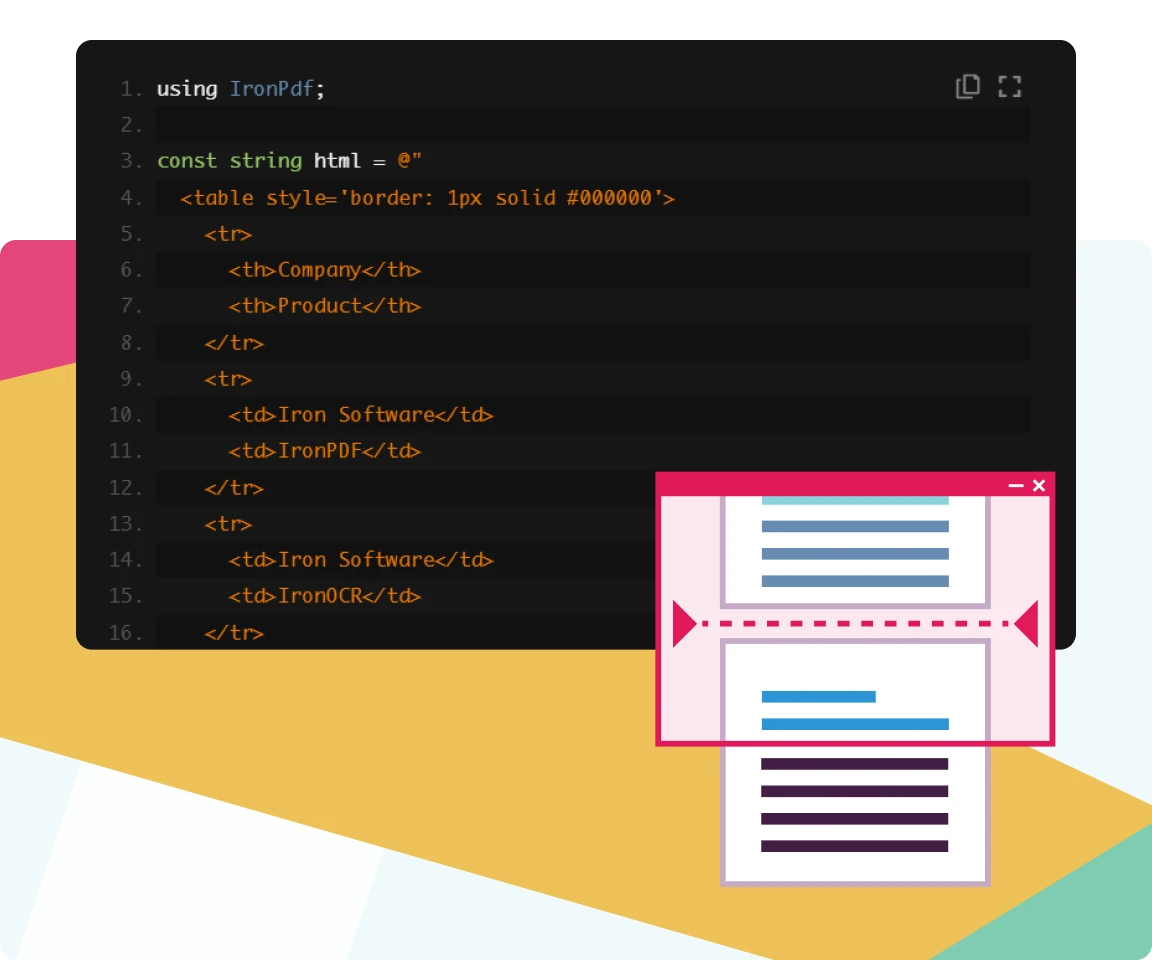Click the '<td>IronPDF</td>' line
Screen dimensions: 1152x960
[x=324, y=450]
